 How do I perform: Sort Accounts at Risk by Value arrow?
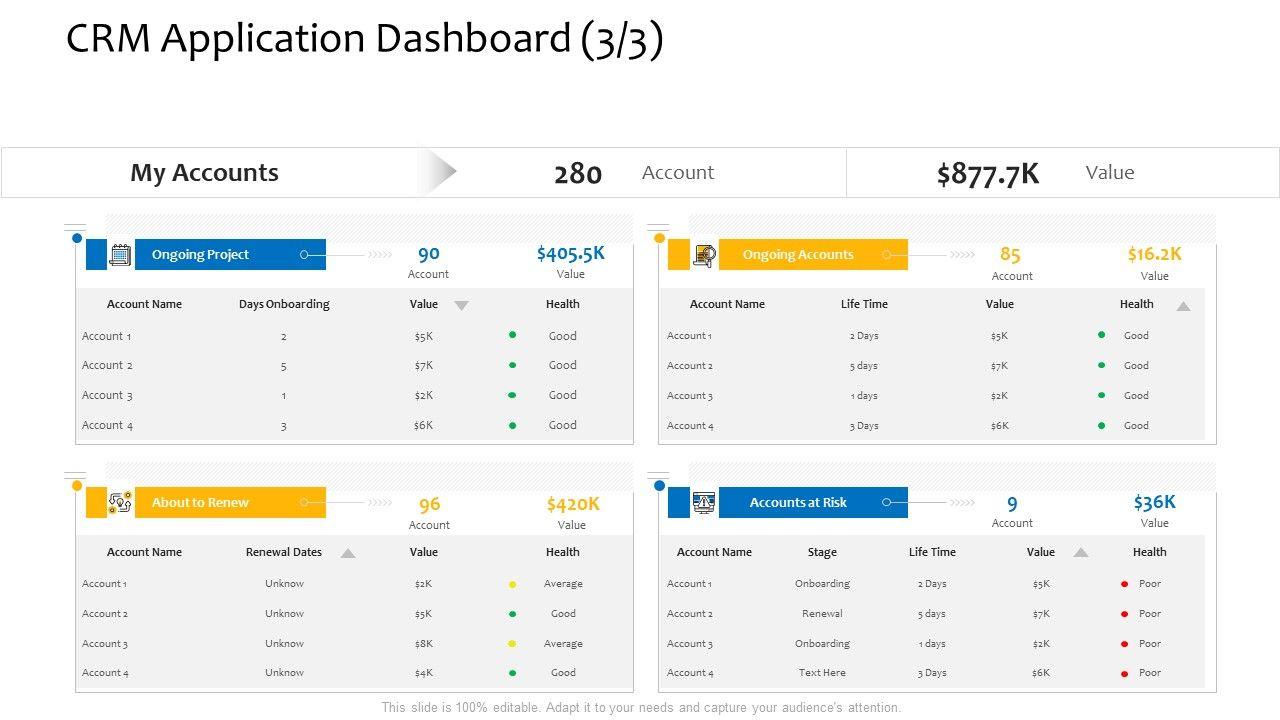click(x=1081, y=552)
